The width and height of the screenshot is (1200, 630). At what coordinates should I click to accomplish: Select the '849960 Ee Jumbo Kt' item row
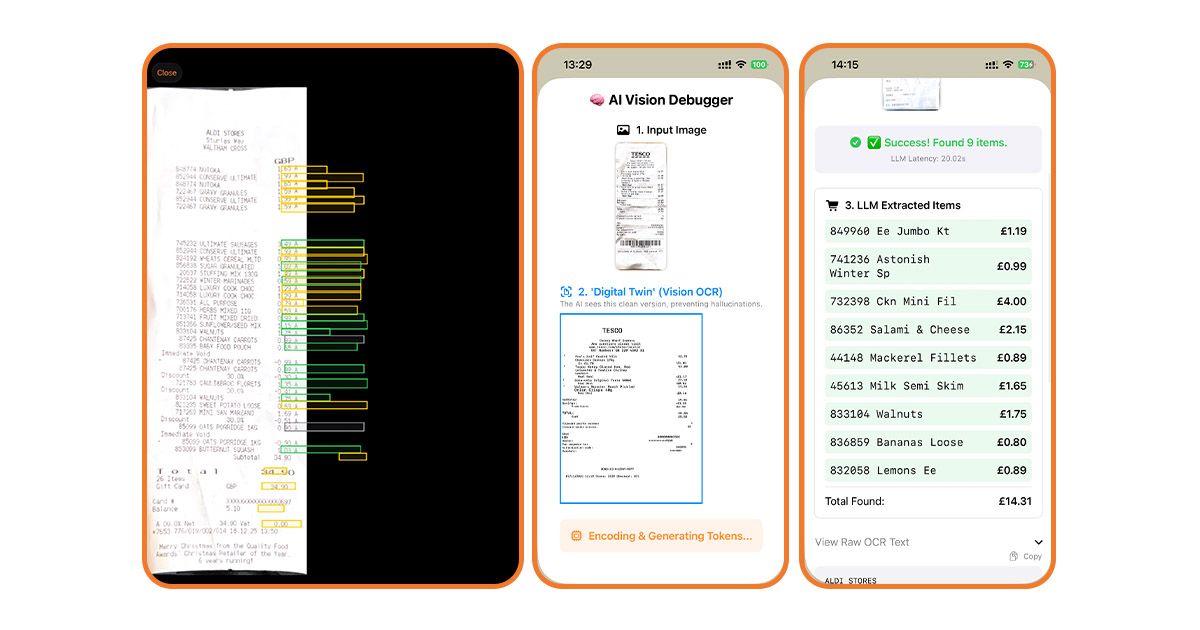click(927, 231)
